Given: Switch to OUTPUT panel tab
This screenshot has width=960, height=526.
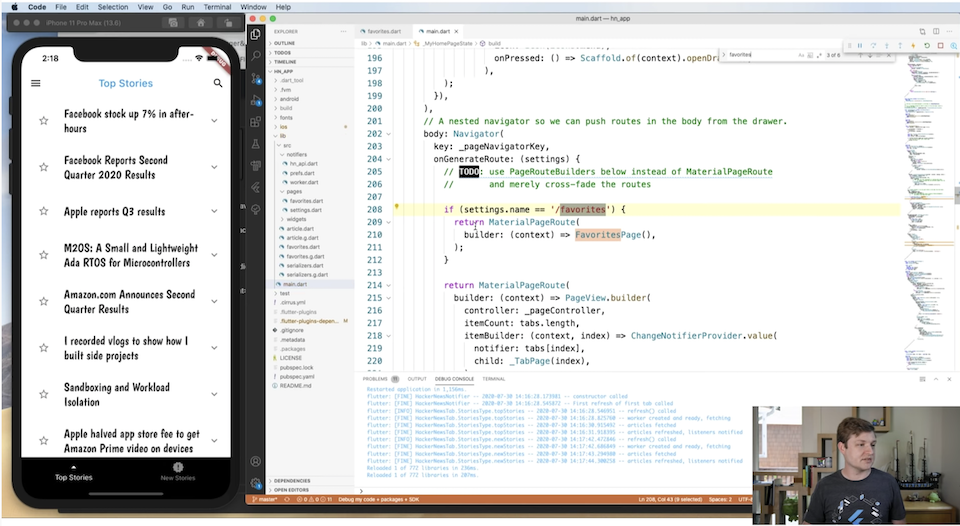Looking at the screenshot, I should tap(417, 379).
